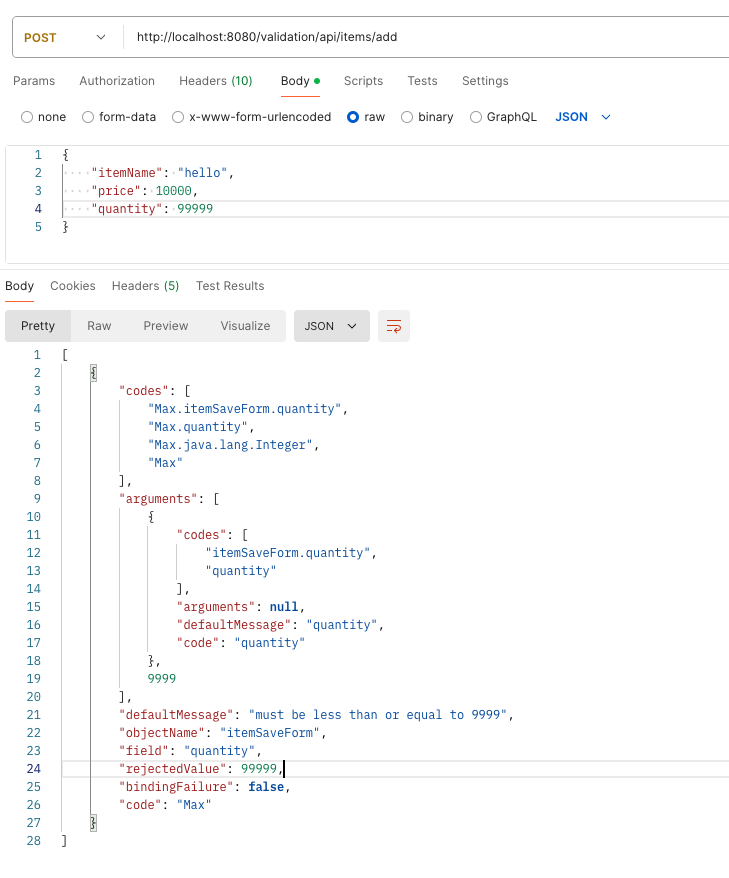The image size is (729, 878).
Task: Click line number 21 in response gutter
Action: (x=34, y=714)
